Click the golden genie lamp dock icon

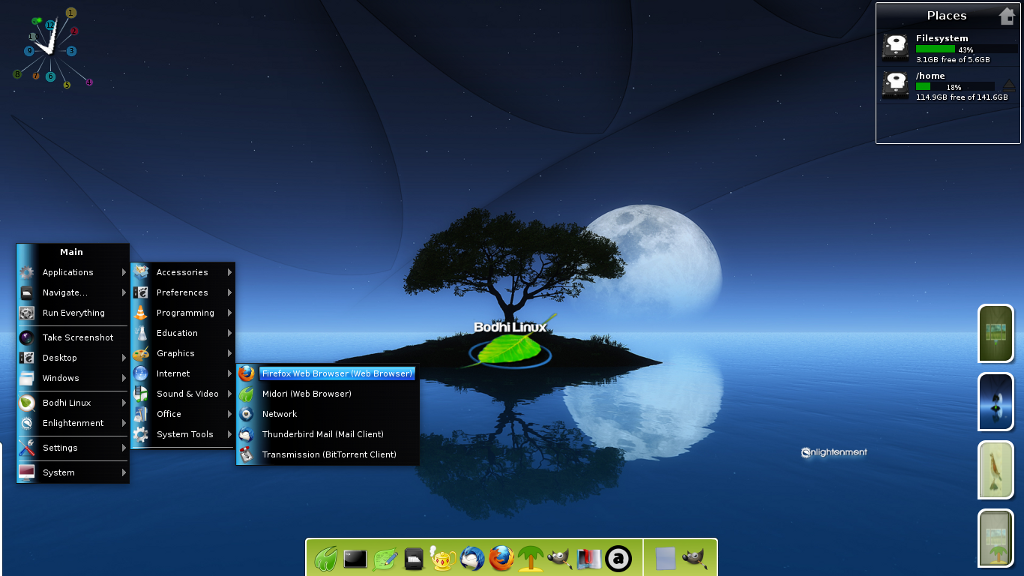tap(443, 559)
